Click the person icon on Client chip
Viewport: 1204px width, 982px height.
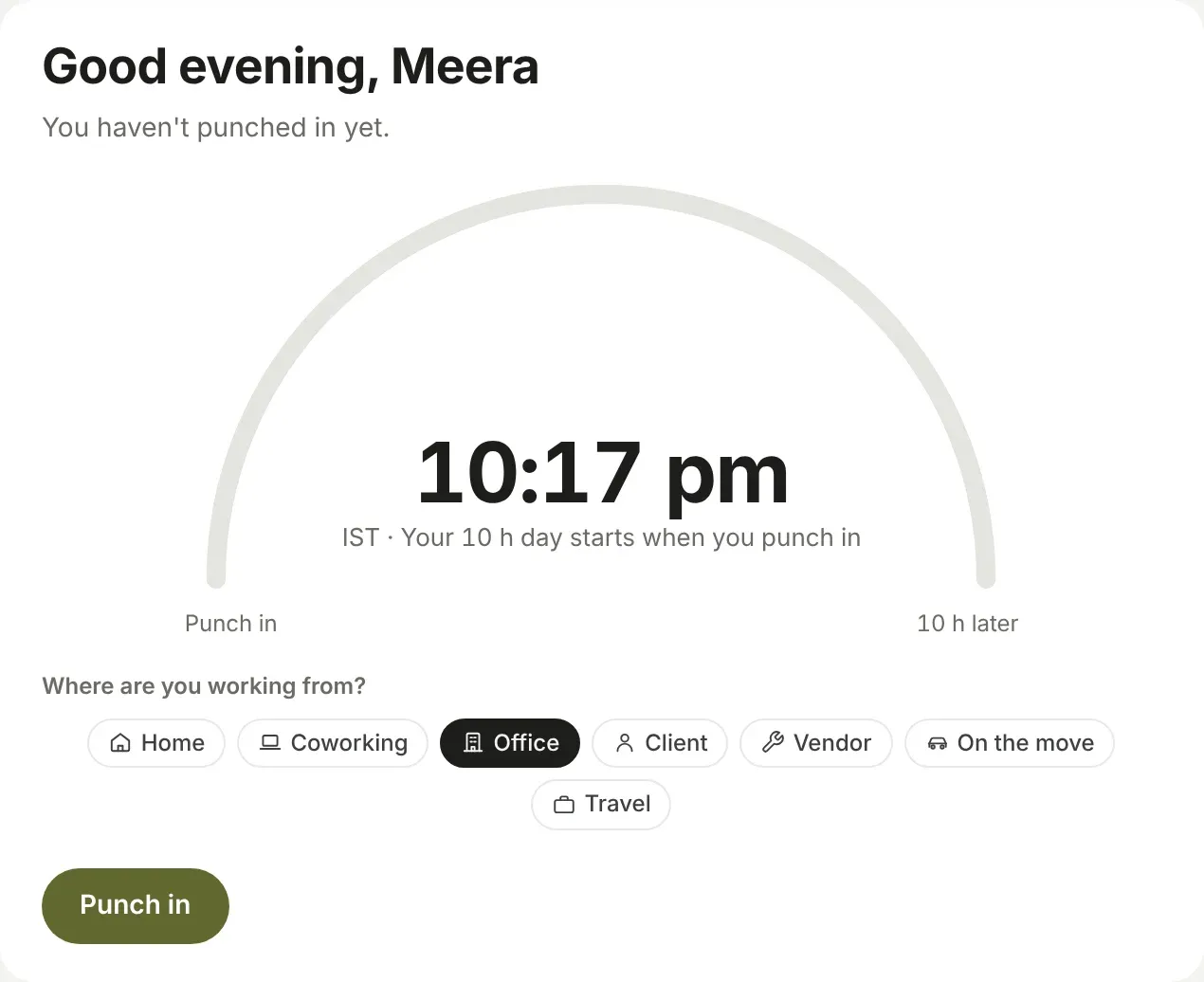[x=625, y=743]
